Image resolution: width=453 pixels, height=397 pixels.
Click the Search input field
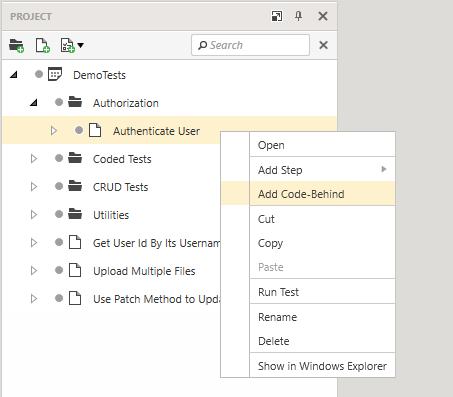[x=250, y=45]
